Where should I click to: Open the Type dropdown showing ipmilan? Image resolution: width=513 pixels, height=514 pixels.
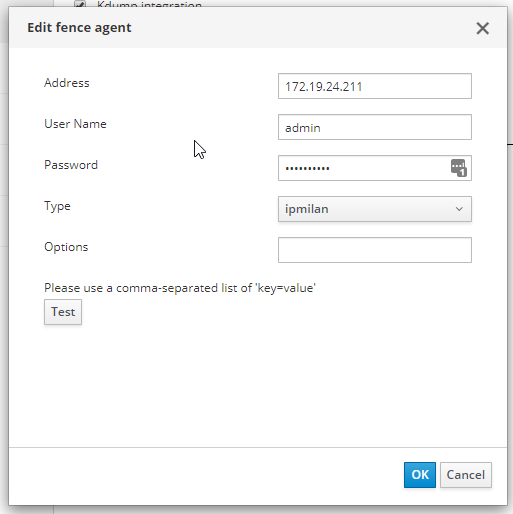[375, 209]
